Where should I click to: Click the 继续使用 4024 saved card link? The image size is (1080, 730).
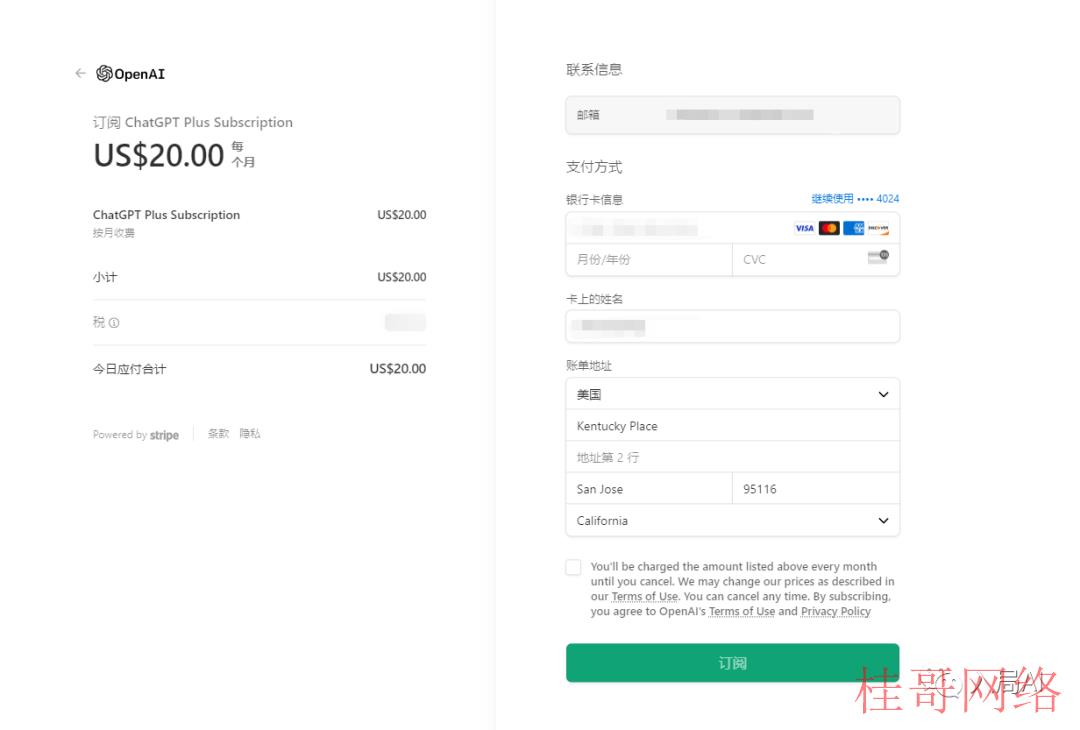point(855,199)
